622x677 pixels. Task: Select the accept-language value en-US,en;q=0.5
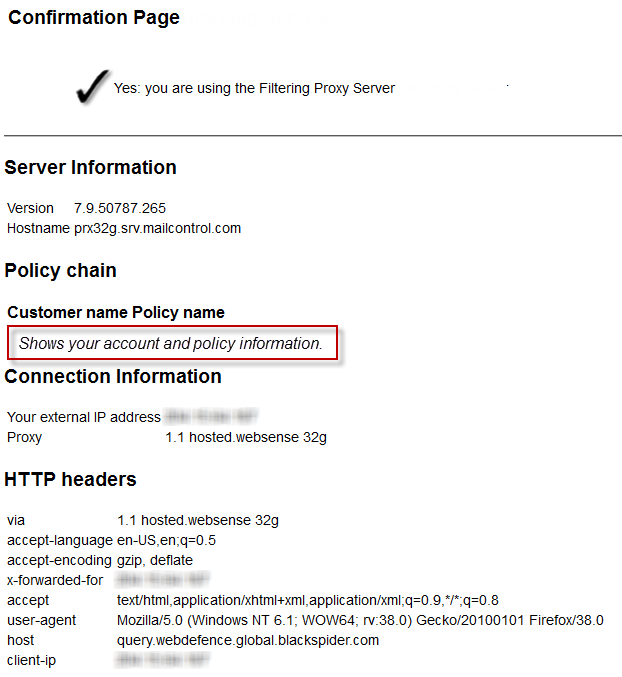pyautogui.click(x=166, y=540)
